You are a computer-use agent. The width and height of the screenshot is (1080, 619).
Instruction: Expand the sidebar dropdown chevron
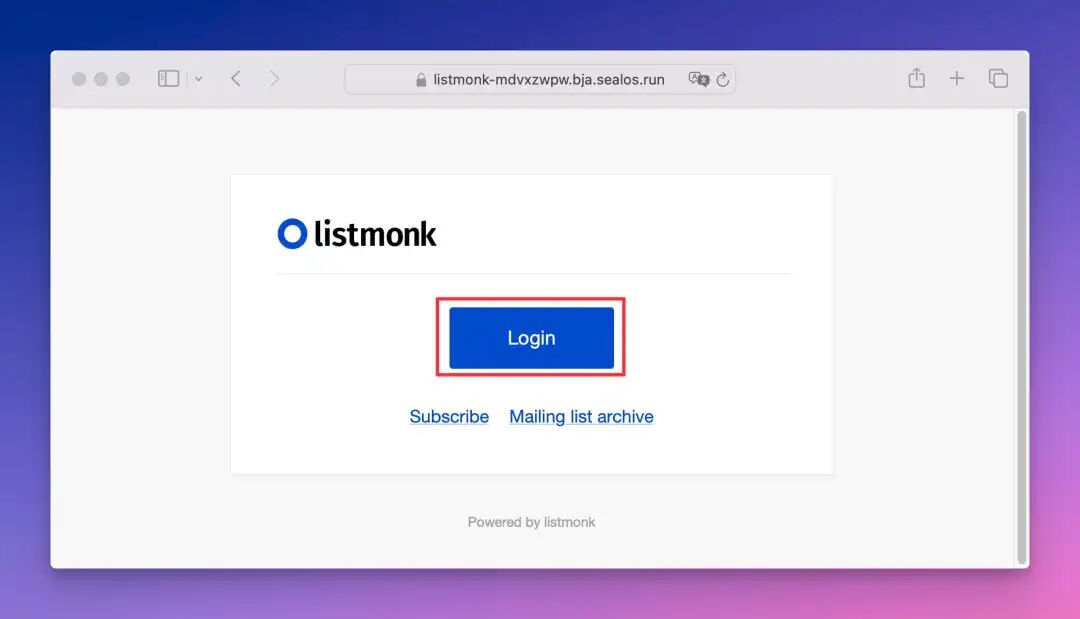tap(198, 79)
